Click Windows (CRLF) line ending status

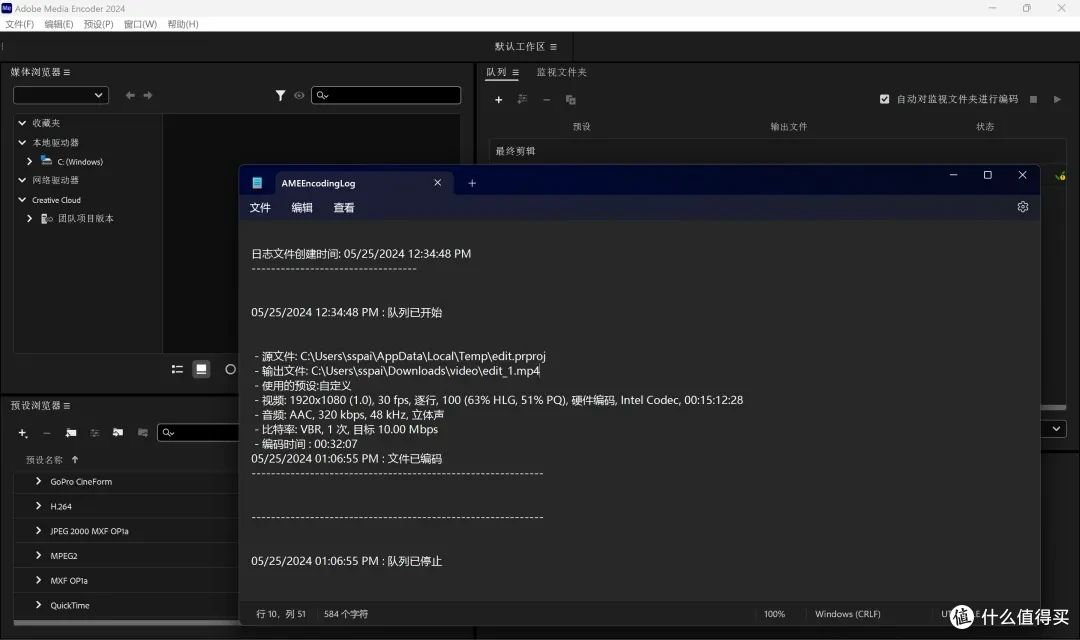848,614
